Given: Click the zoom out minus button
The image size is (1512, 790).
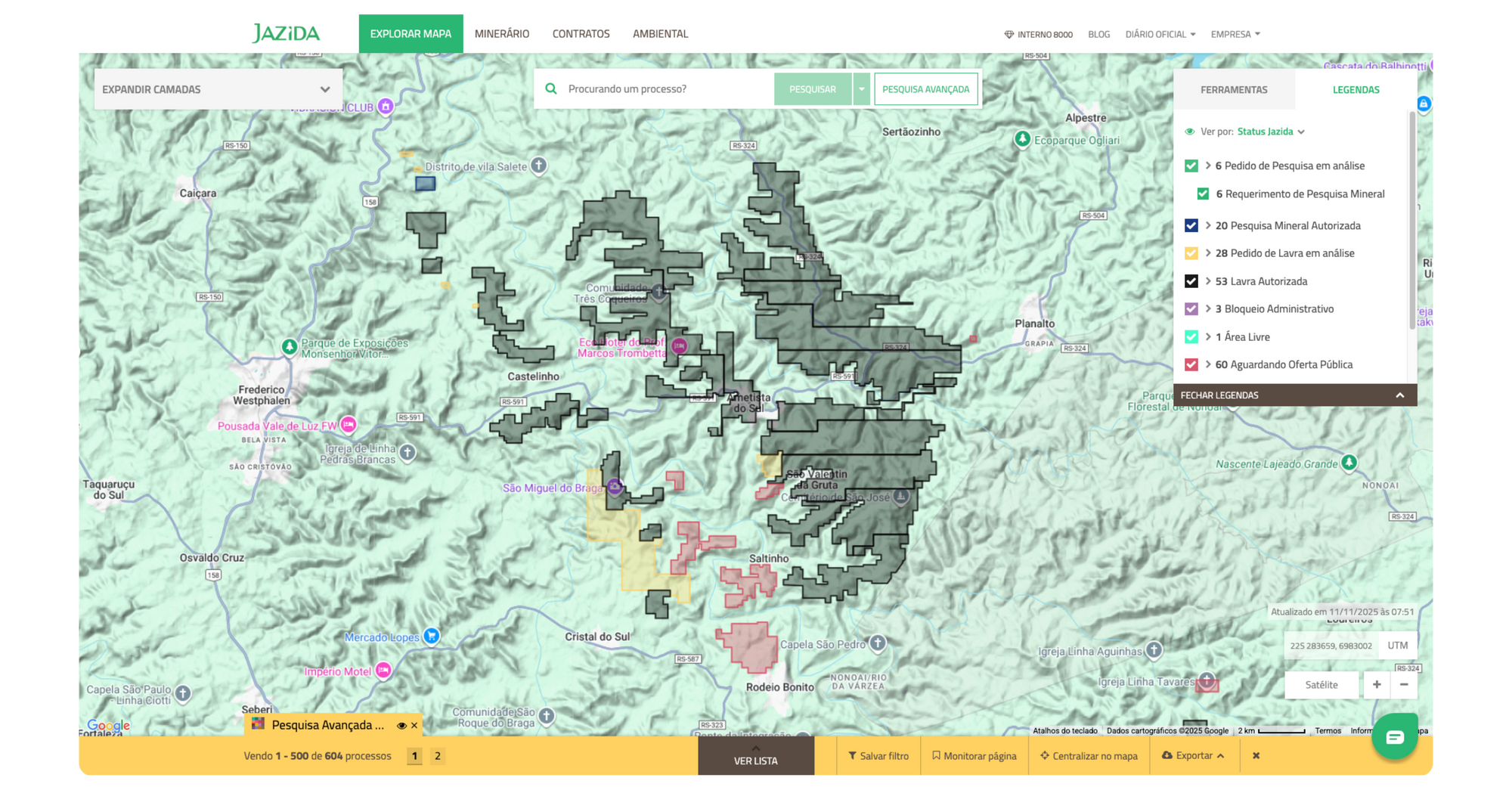Looking at the screenshot, I should (1404, 684).
